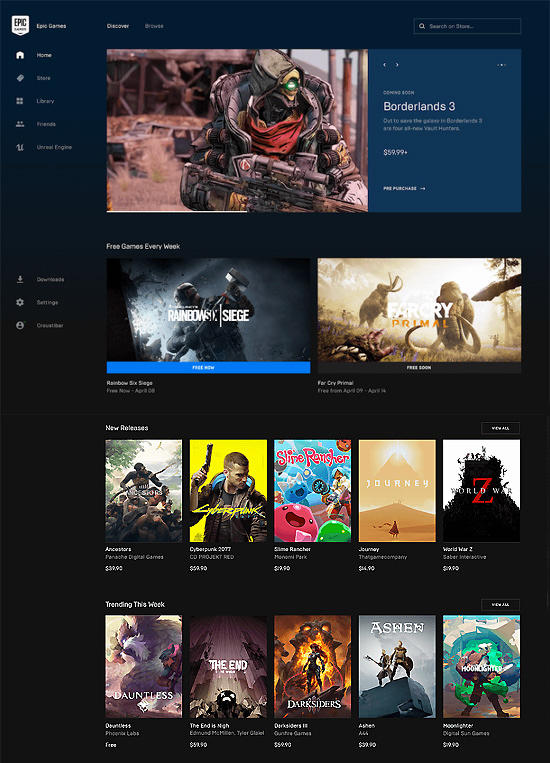550x763 pixels.
Task: Select Downloads in the sidebar
Action: click(x=51, y=279)
